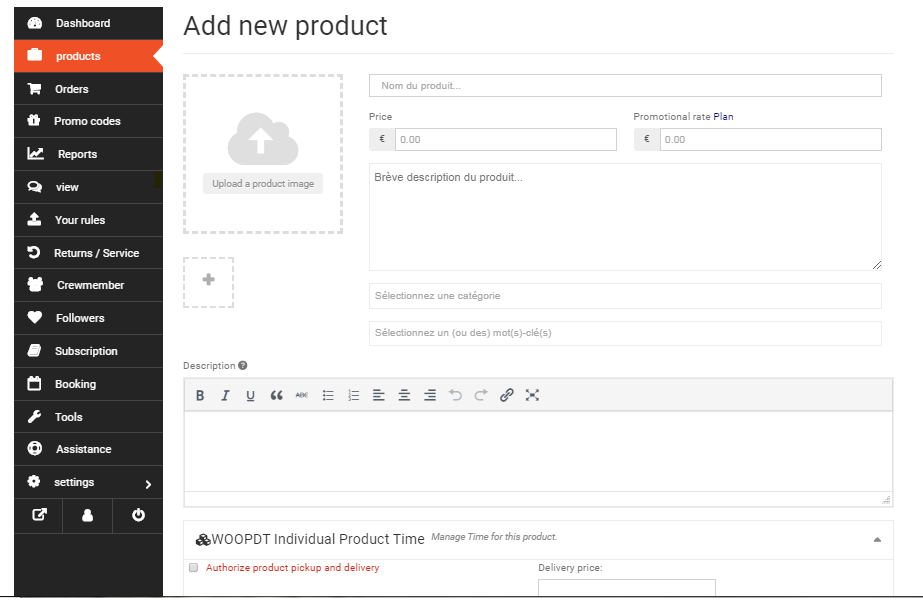Click the Delivery price input field
923x603 pixels.
[x=627, y=588]
